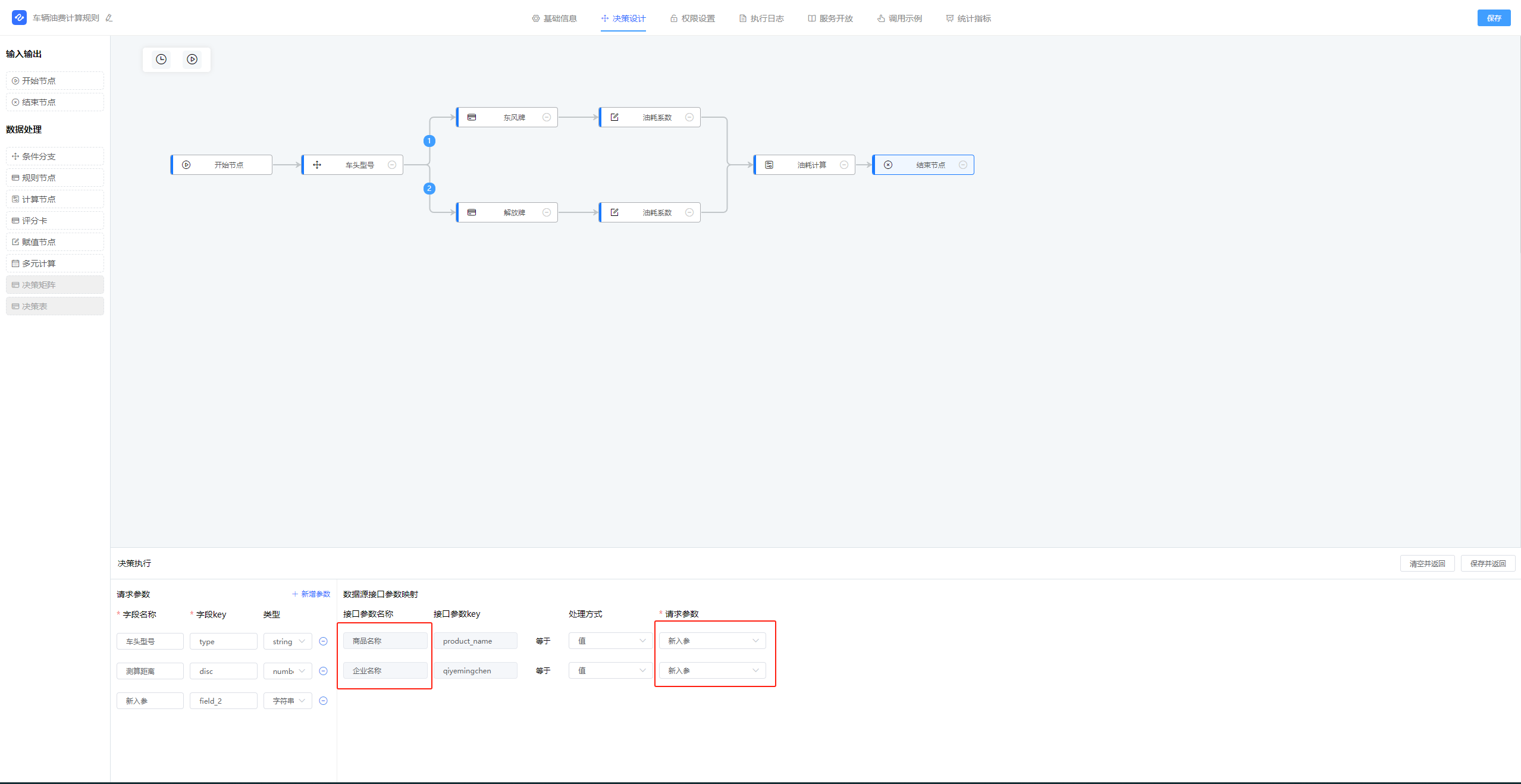
Task: Click the run play icon on canvas
Action: pos(192,59)
